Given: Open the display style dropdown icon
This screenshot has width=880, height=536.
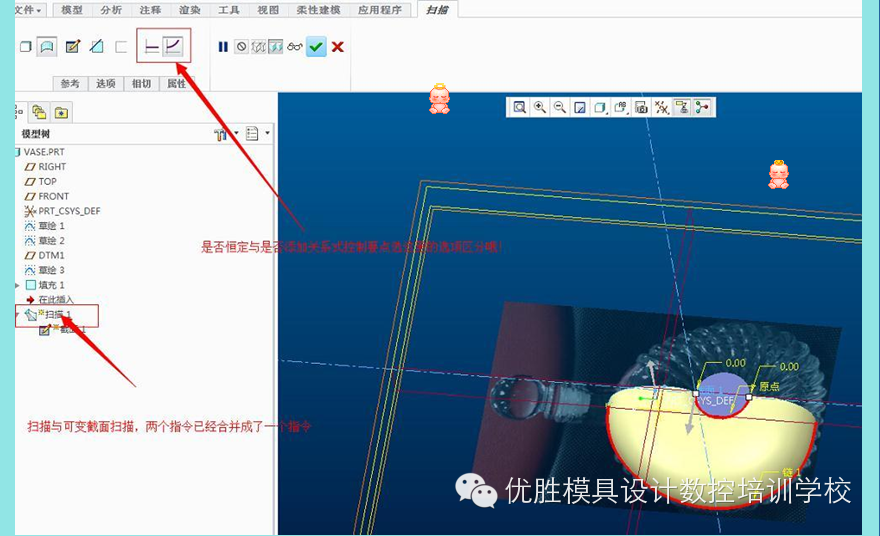Looking at the screenshot, I should tap(600, 107).
